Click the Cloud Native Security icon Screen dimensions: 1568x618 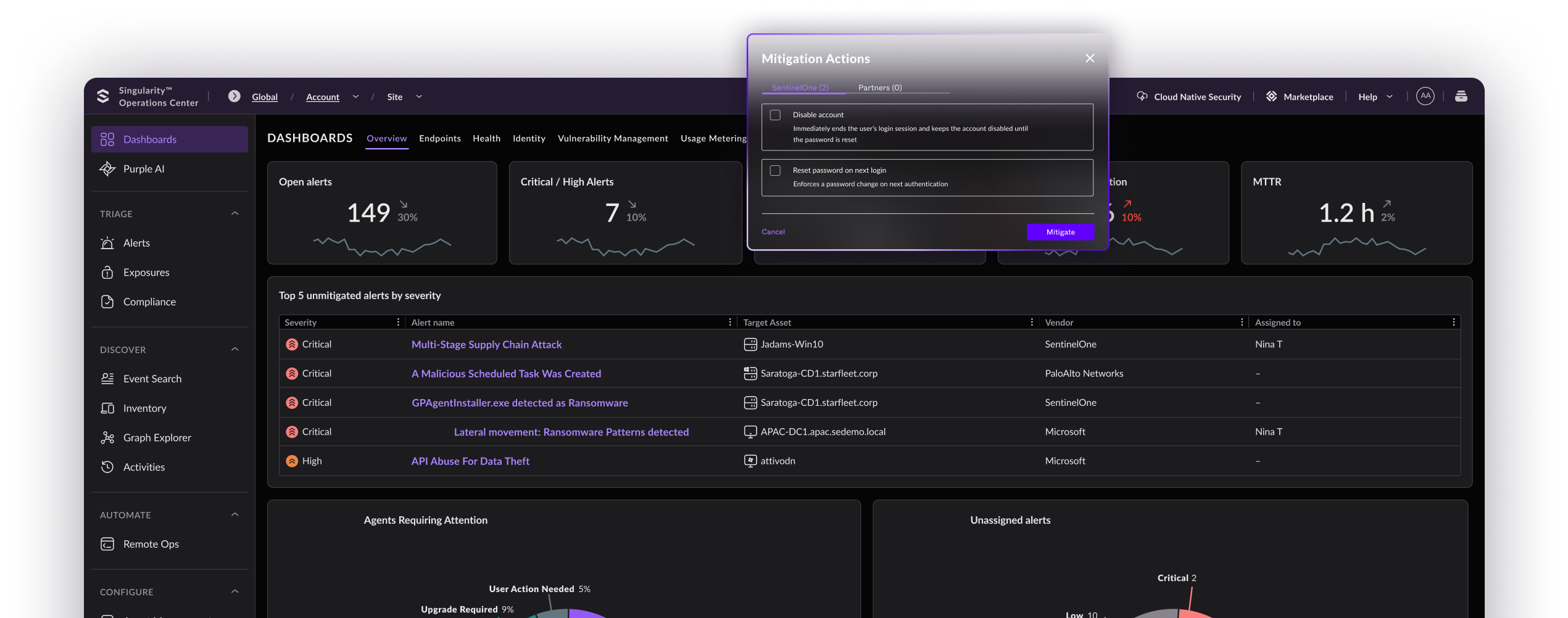[x=1142, y=96]
